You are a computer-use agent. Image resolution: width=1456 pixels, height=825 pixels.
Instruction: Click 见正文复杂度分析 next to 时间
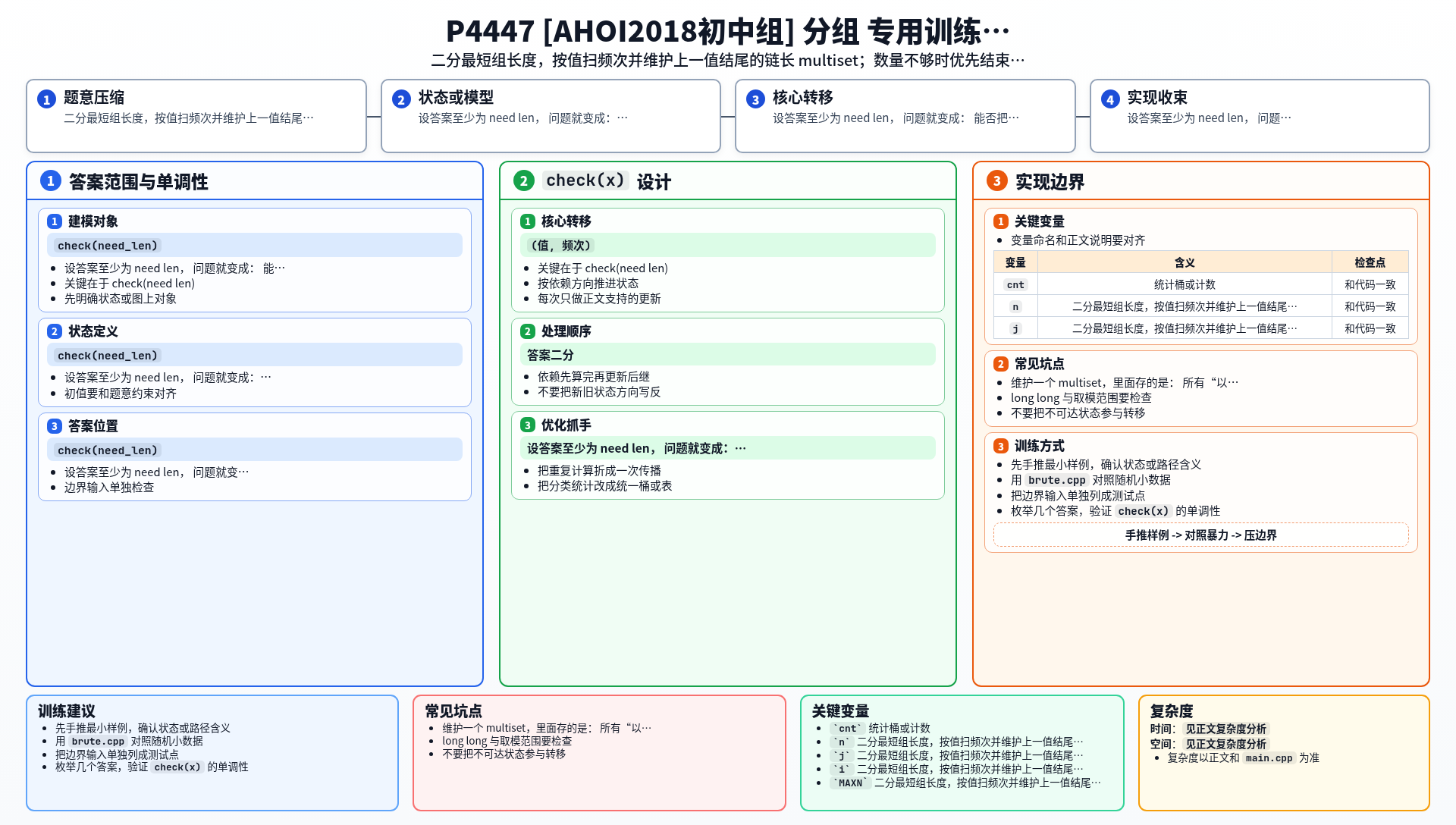point(1225,729)
